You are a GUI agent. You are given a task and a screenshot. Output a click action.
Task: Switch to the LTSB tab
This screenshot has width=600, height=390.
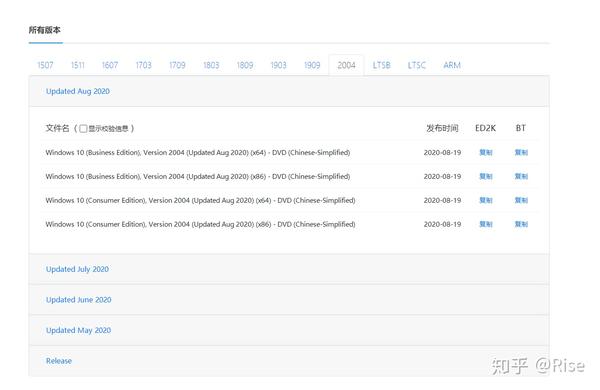[382, 65]
